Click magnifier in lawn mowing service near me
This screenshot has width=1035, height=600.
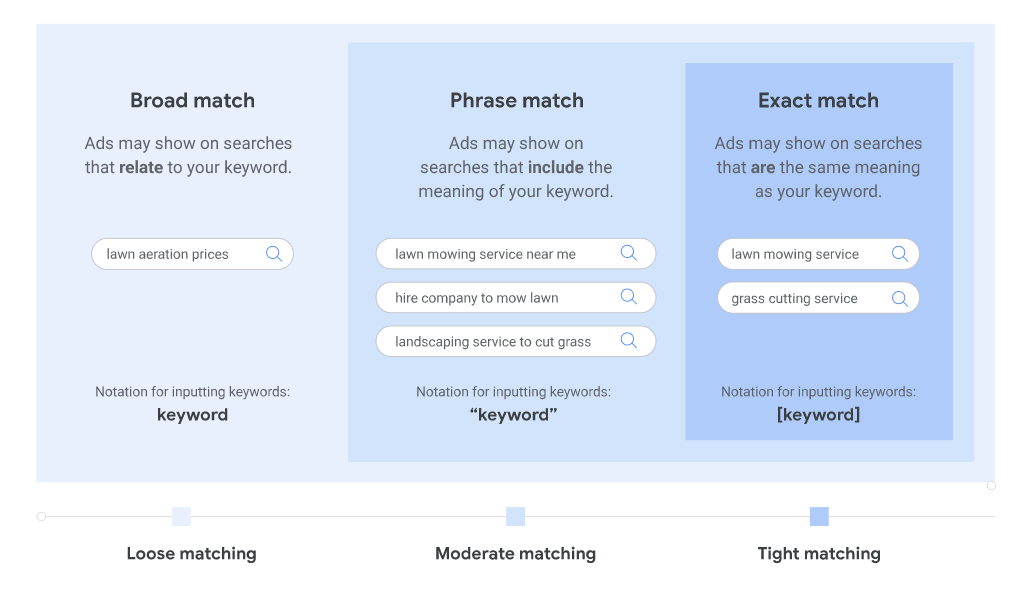[x=628, y=253]
